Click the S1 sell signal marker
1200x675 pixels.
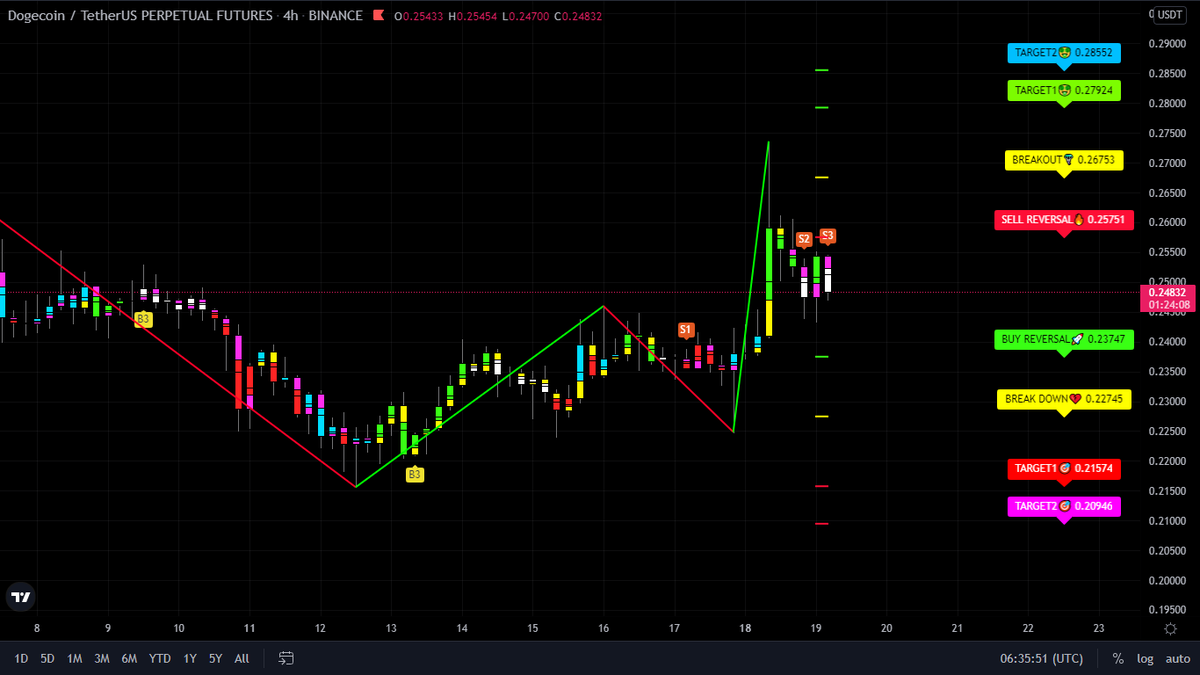click(x=685, y=330)
